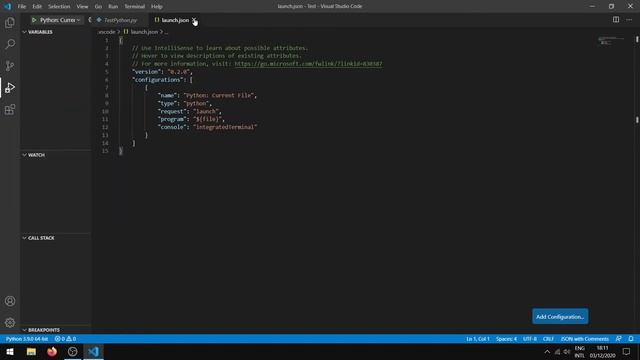Click the "program" key on line 11
Image resolution: width=640 pixels, height=360 pixels.
pos(173,119)
